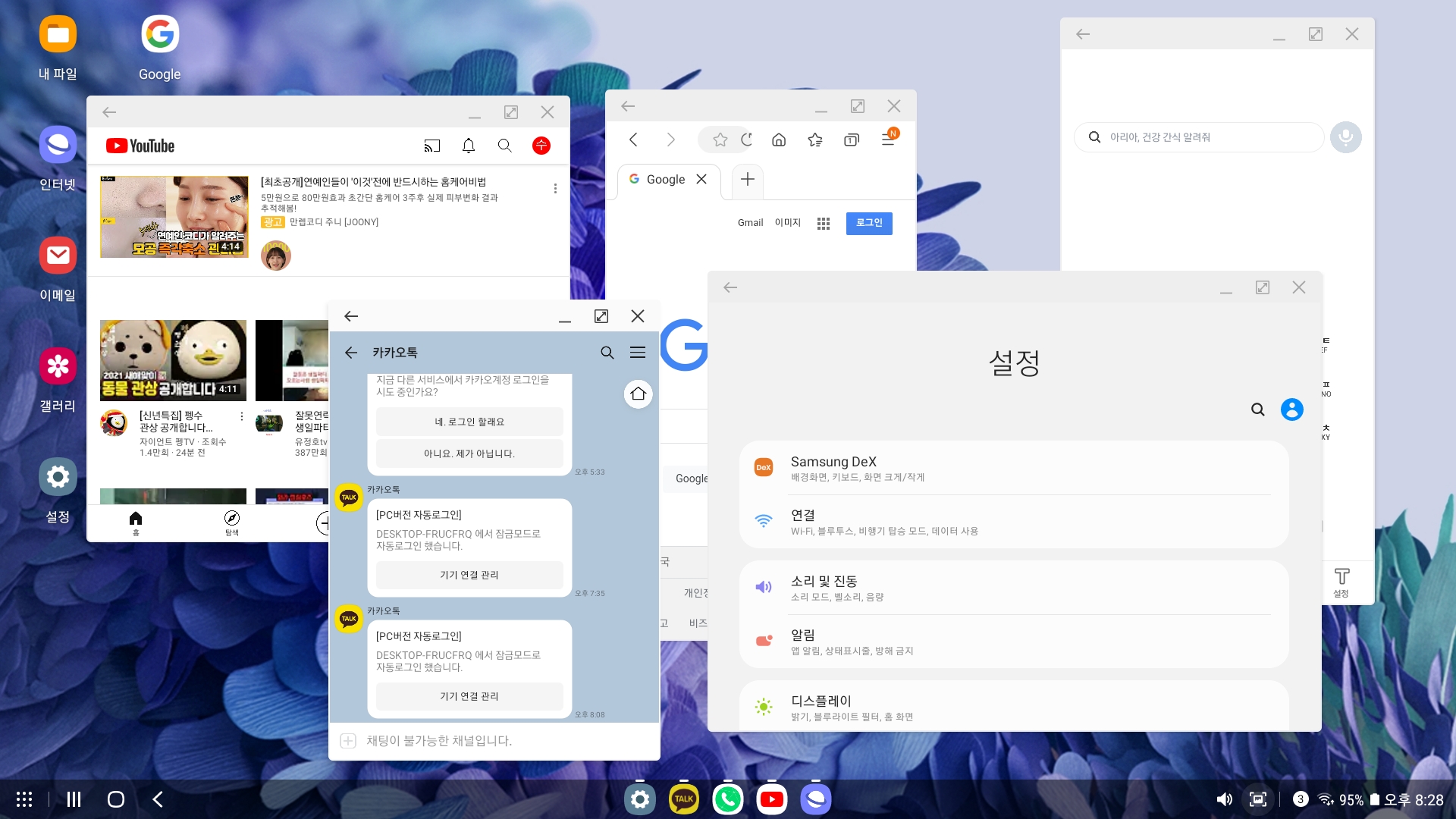Click the YouTube cast icon
The height and width of the screenshot is (819, 1456).
(431, 146)
